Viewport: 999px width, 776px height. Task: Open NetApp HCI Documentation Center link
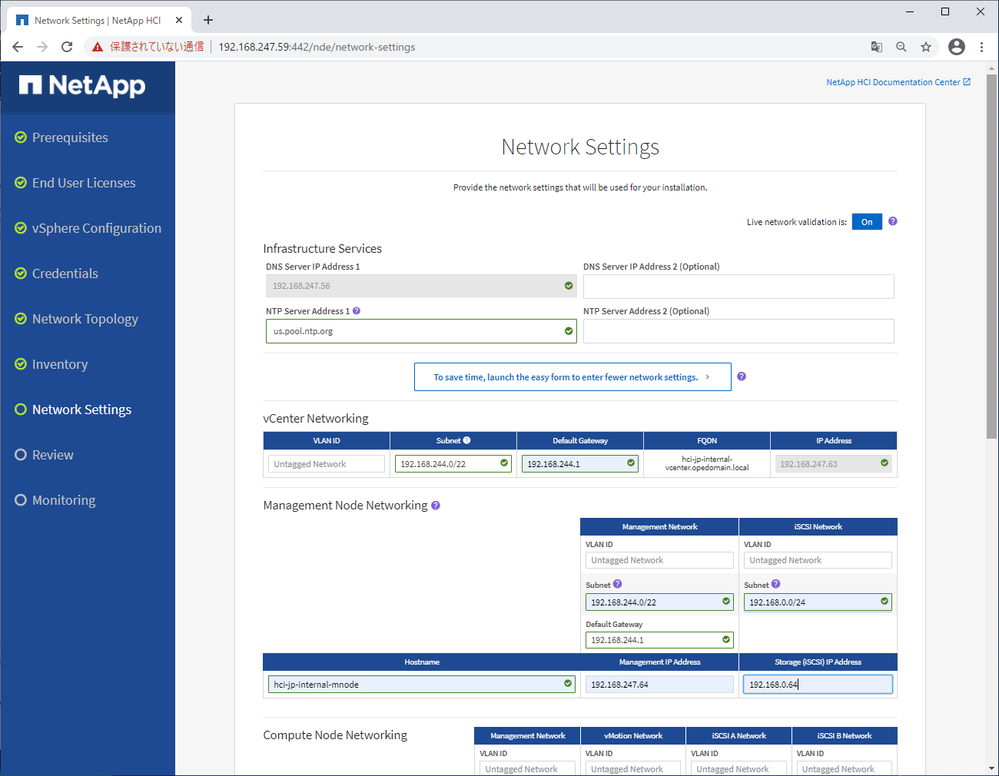pos(898,82)
